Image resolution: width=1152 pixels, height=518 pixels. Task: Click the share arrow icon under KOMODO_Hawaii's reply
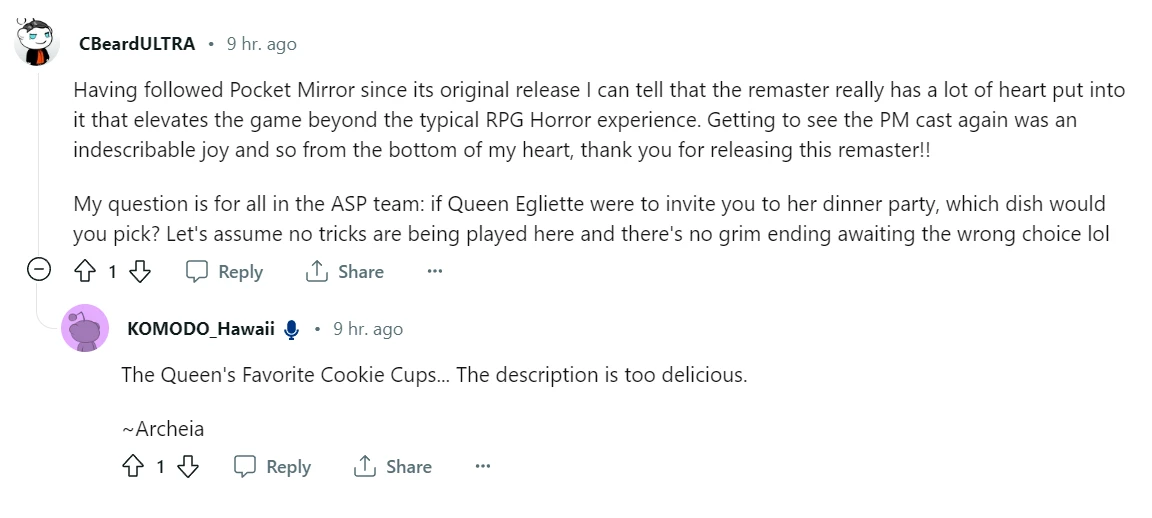(364, 466)
